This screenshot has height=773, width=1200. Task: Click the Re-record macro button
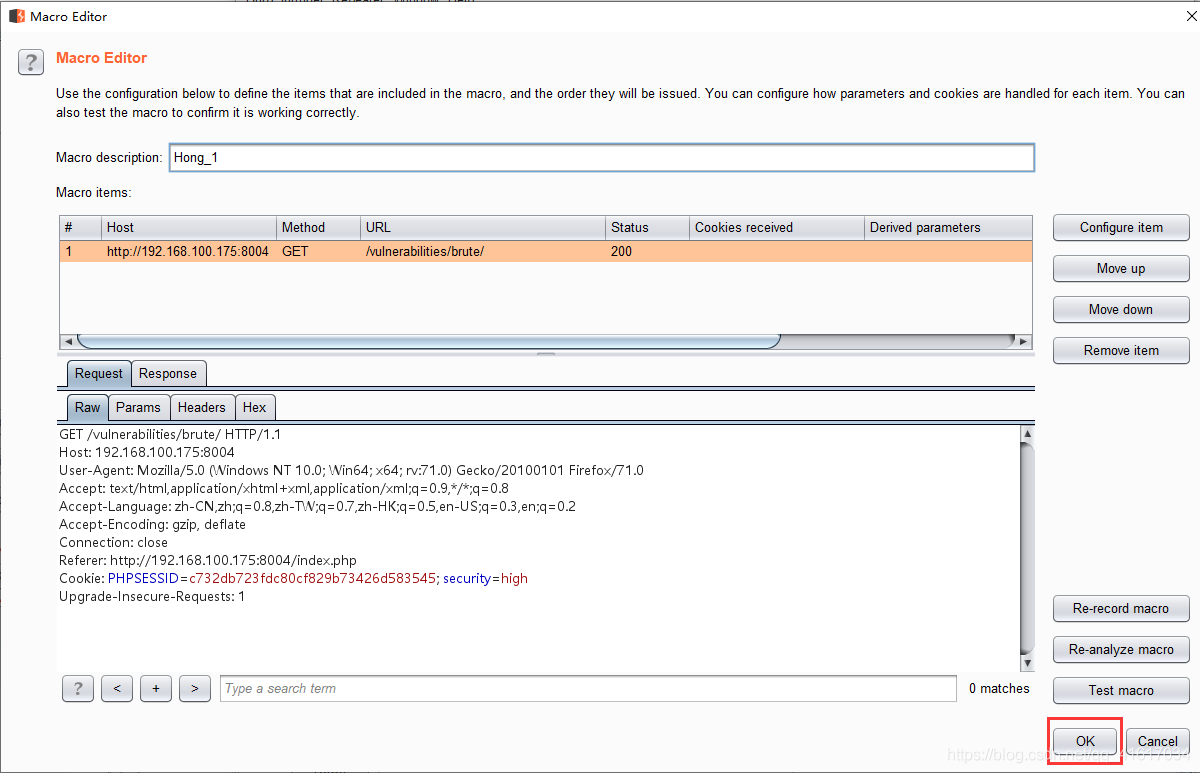pos(1121,608)
